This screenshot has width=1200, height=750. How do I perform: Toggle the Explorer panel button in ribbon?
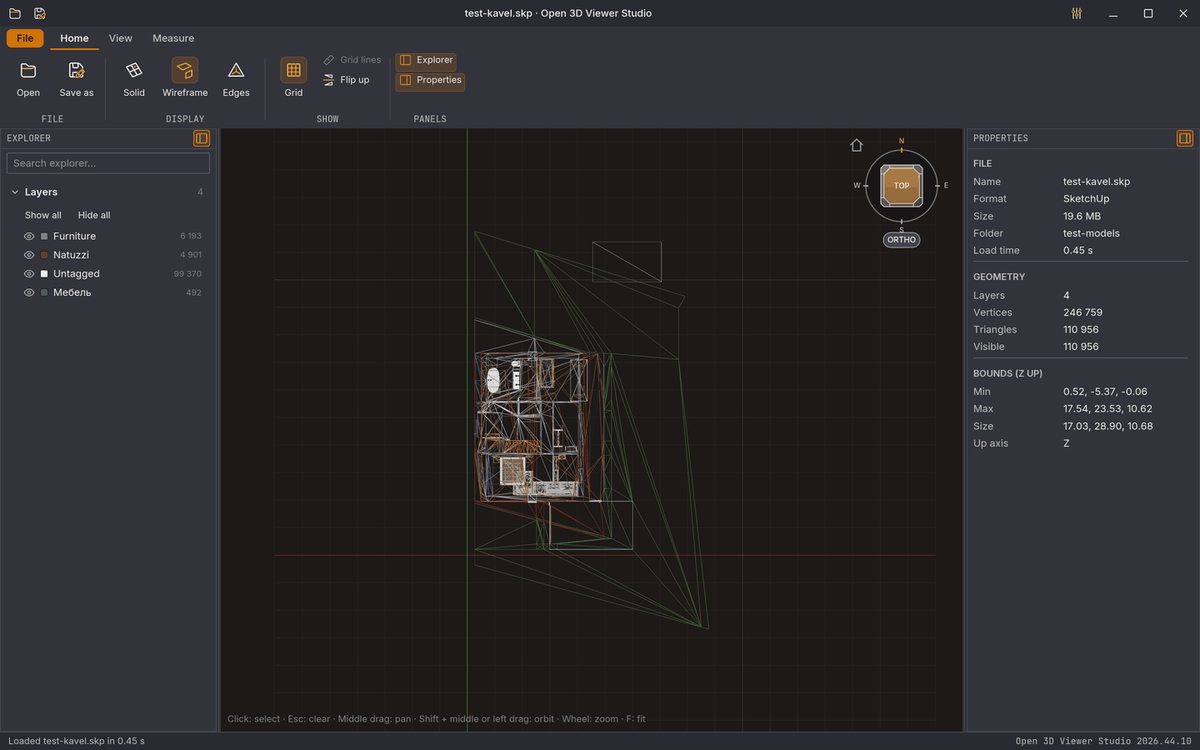pyautogui.click(x=426, y=60)
